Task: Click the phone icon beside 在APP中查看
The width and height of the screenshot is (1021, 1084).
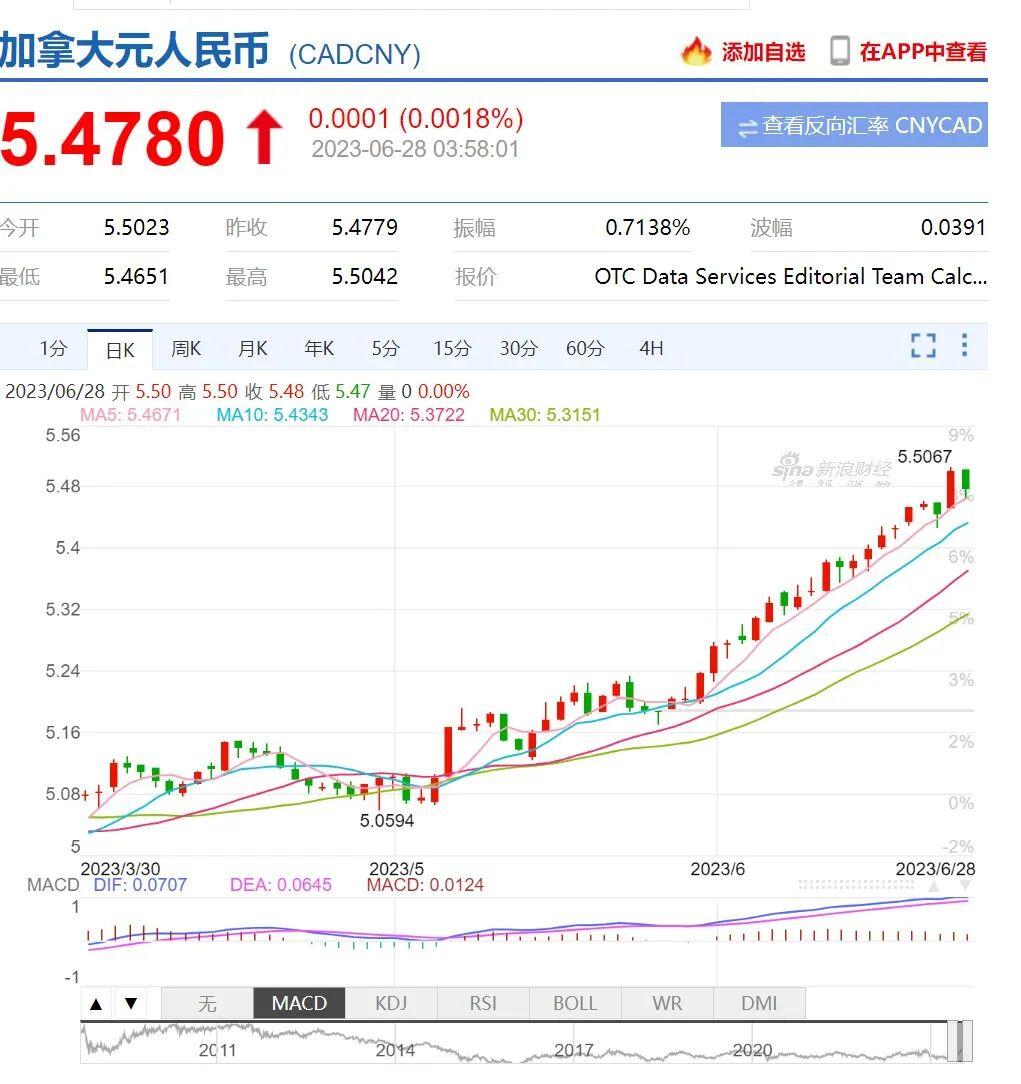Action: click(840, 51)
